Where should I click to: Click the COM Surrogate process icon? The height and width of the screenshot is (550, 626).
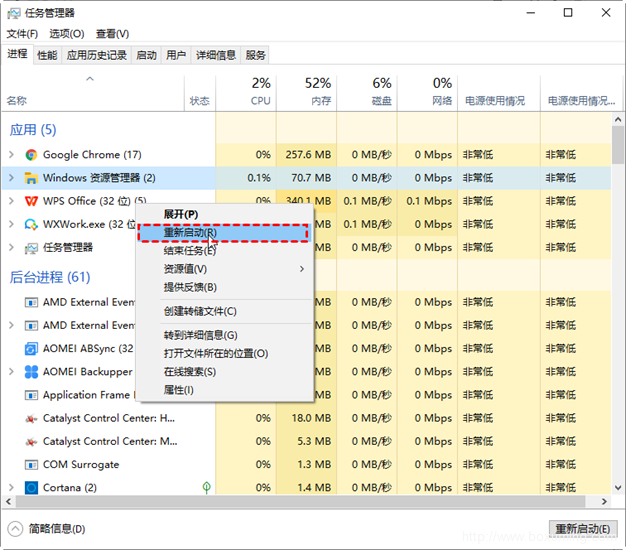click(31, 465)
